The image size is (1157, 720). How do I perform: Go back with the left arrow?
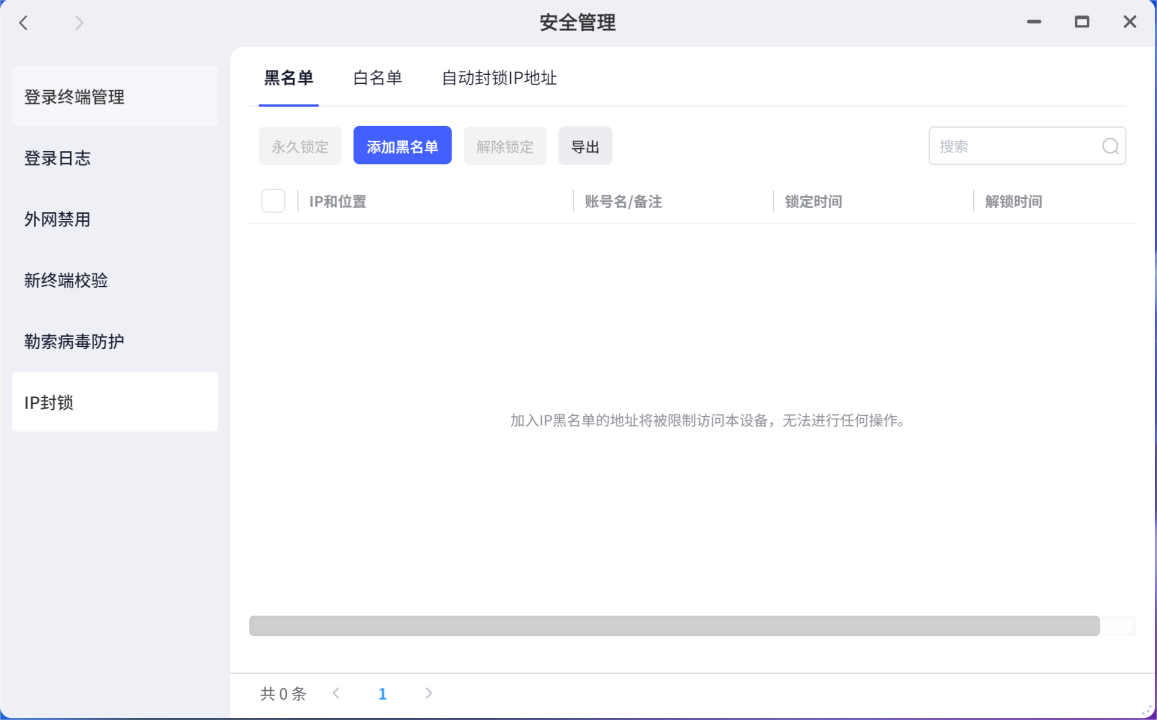click(24, 23)
